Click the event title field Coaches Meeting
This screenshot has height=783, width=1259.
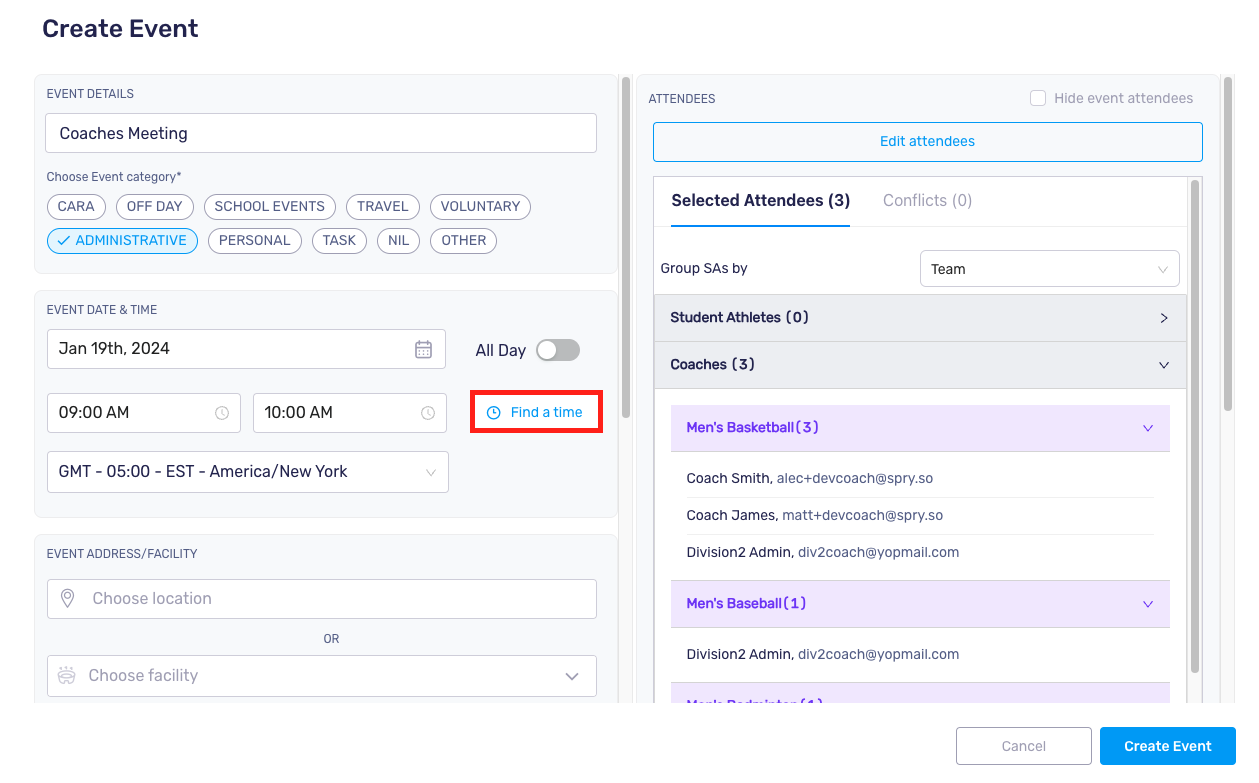[x=322, y=133]
